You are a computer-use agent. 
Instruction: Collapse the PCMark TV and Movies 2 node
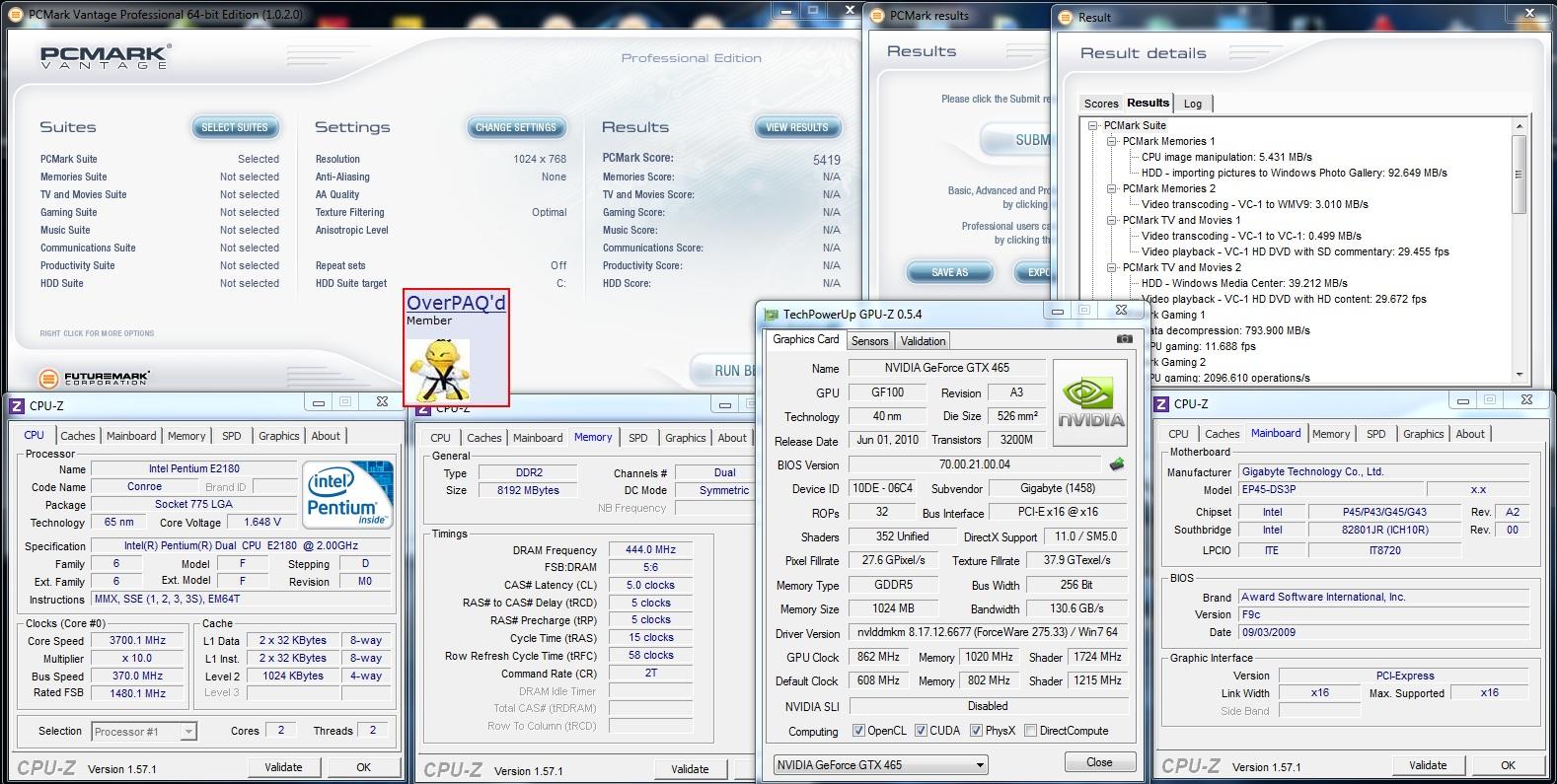pos(1112,267)
